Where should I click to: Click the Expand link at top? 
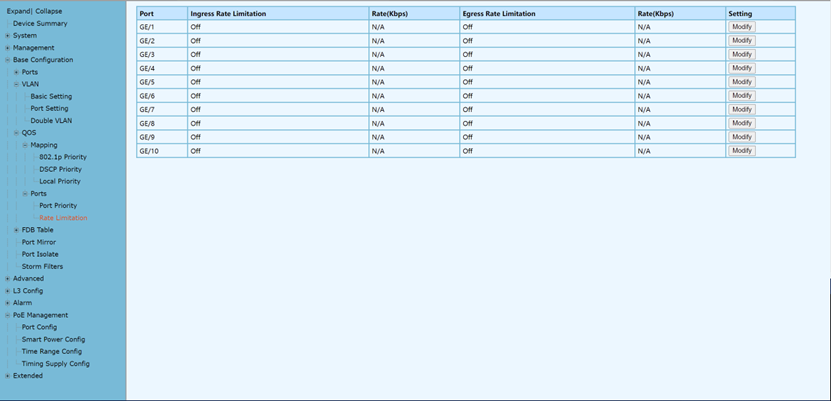(19, 11)
